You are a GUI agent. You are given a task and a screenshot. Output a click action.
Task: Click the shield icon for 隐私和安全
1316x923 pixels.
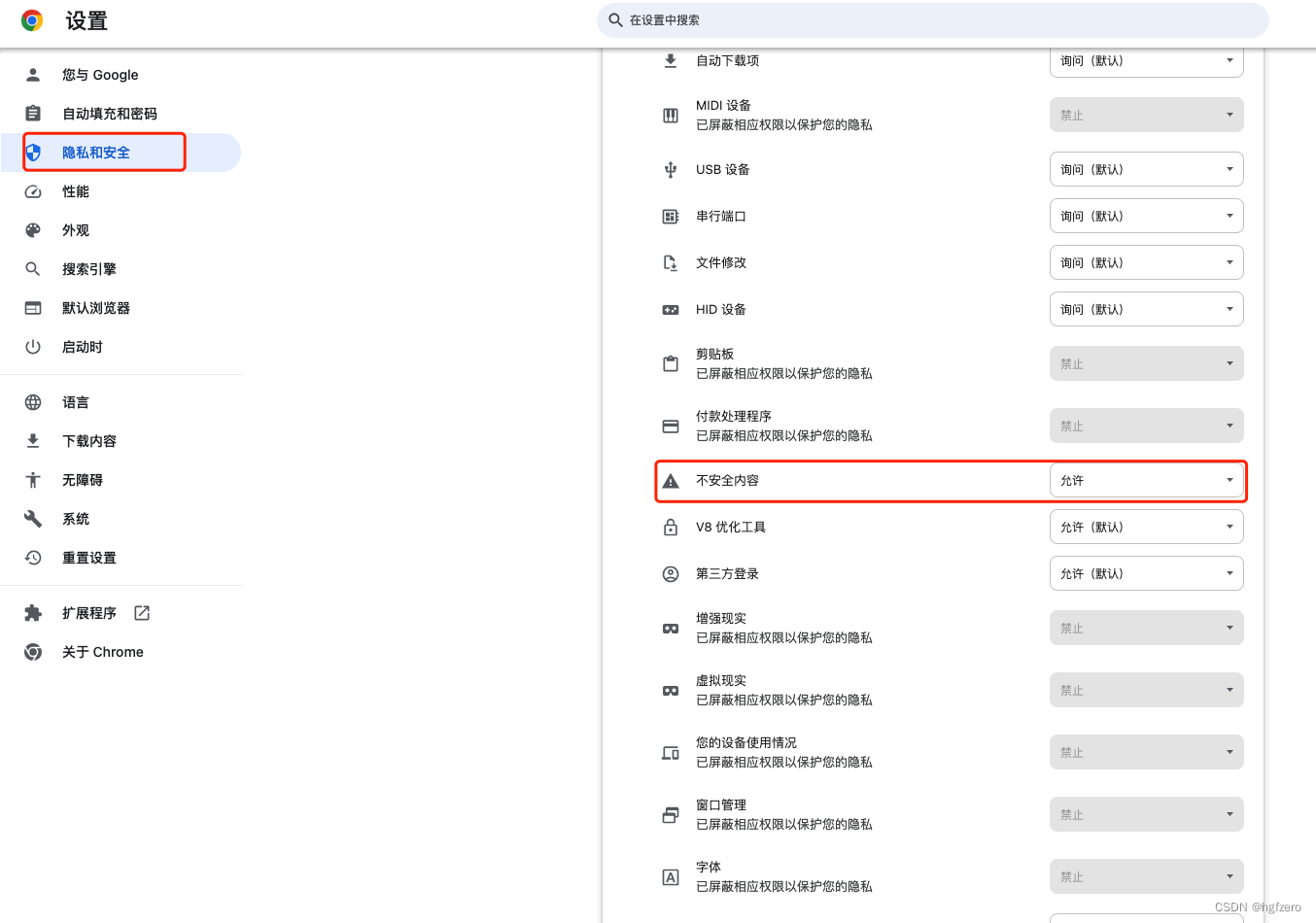[33, 153]
